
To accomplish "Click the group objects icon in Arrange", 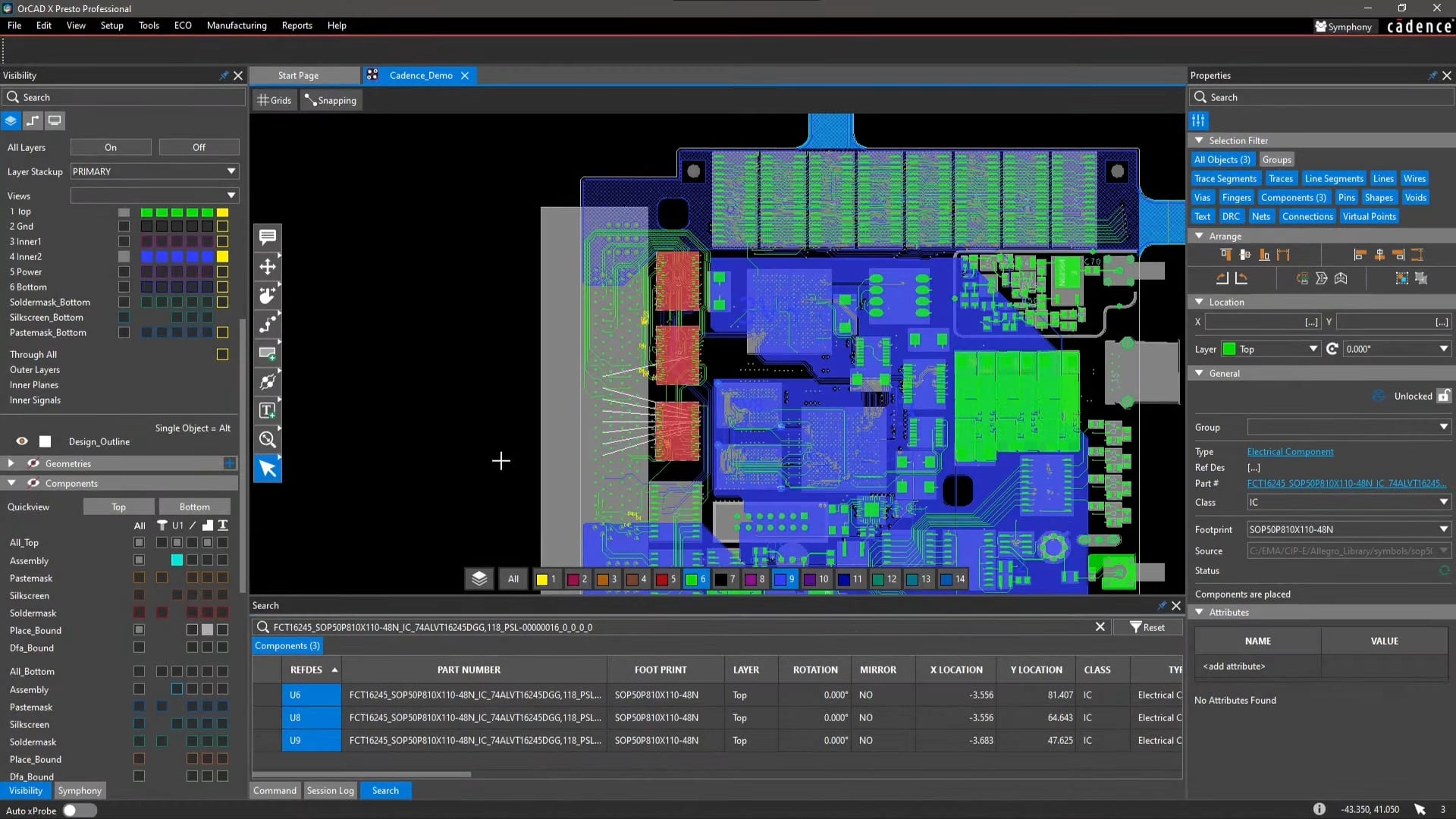I will tap(1401, 278).
